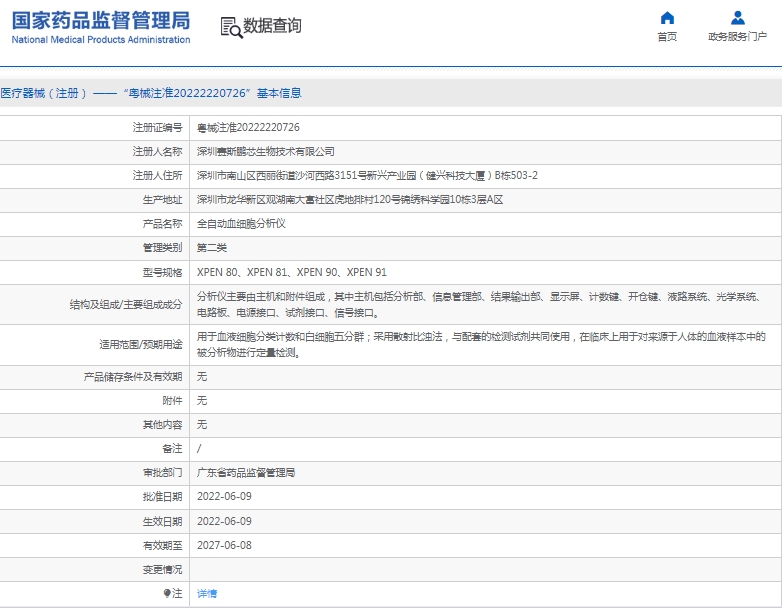Click the 审批部门 label
782x613 pixels.
pos(163,473)
